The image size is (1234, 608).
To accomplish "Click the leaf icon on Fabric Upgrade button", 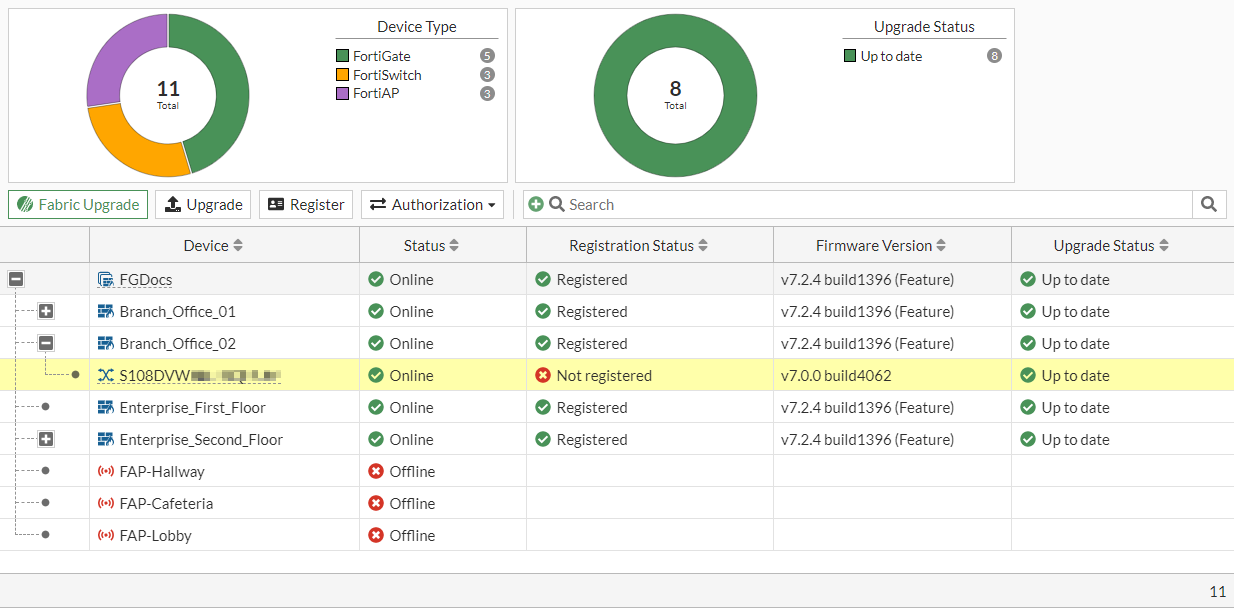I will click(24, 204).
